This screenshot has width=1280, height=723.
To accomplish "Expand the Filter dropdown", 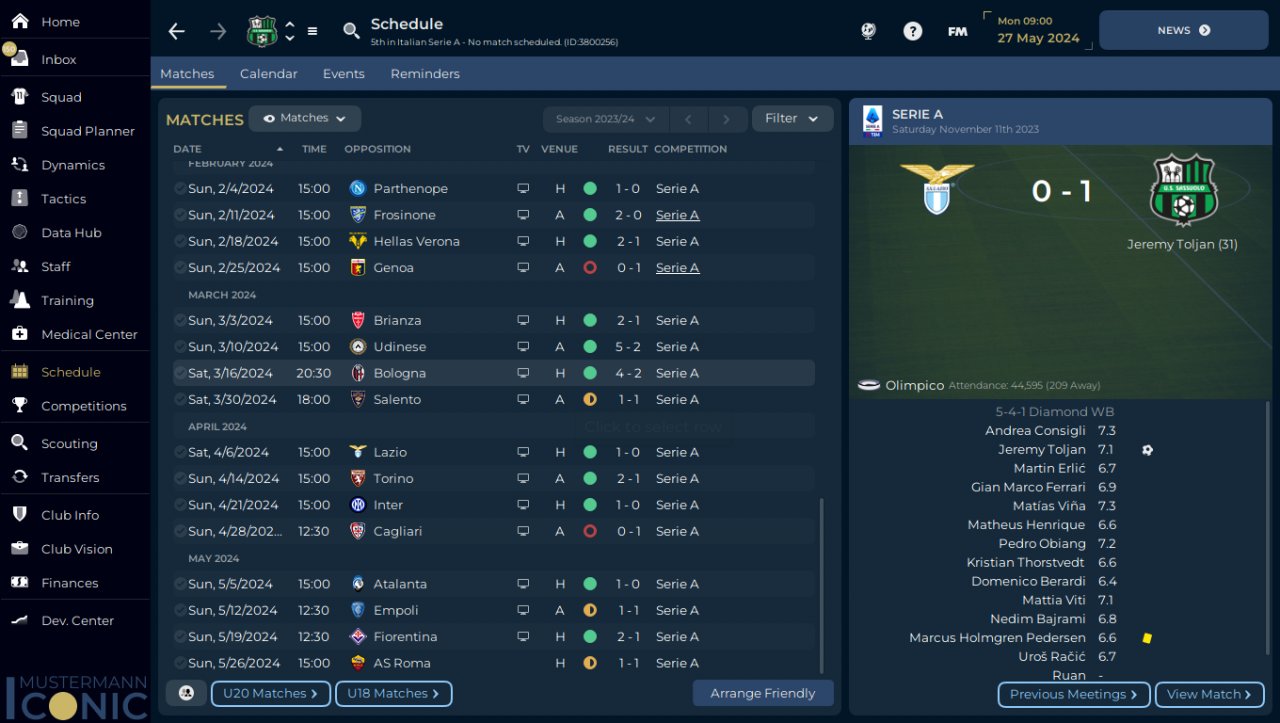I will [792, 118].
